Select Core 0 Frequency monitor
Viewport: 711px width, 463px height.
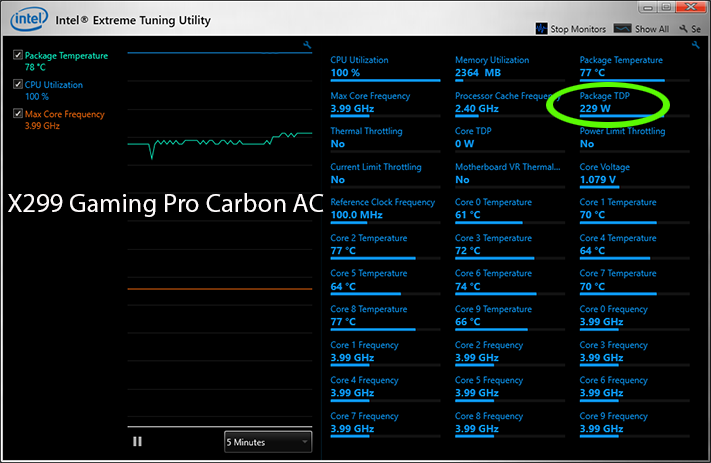(634, 316)
